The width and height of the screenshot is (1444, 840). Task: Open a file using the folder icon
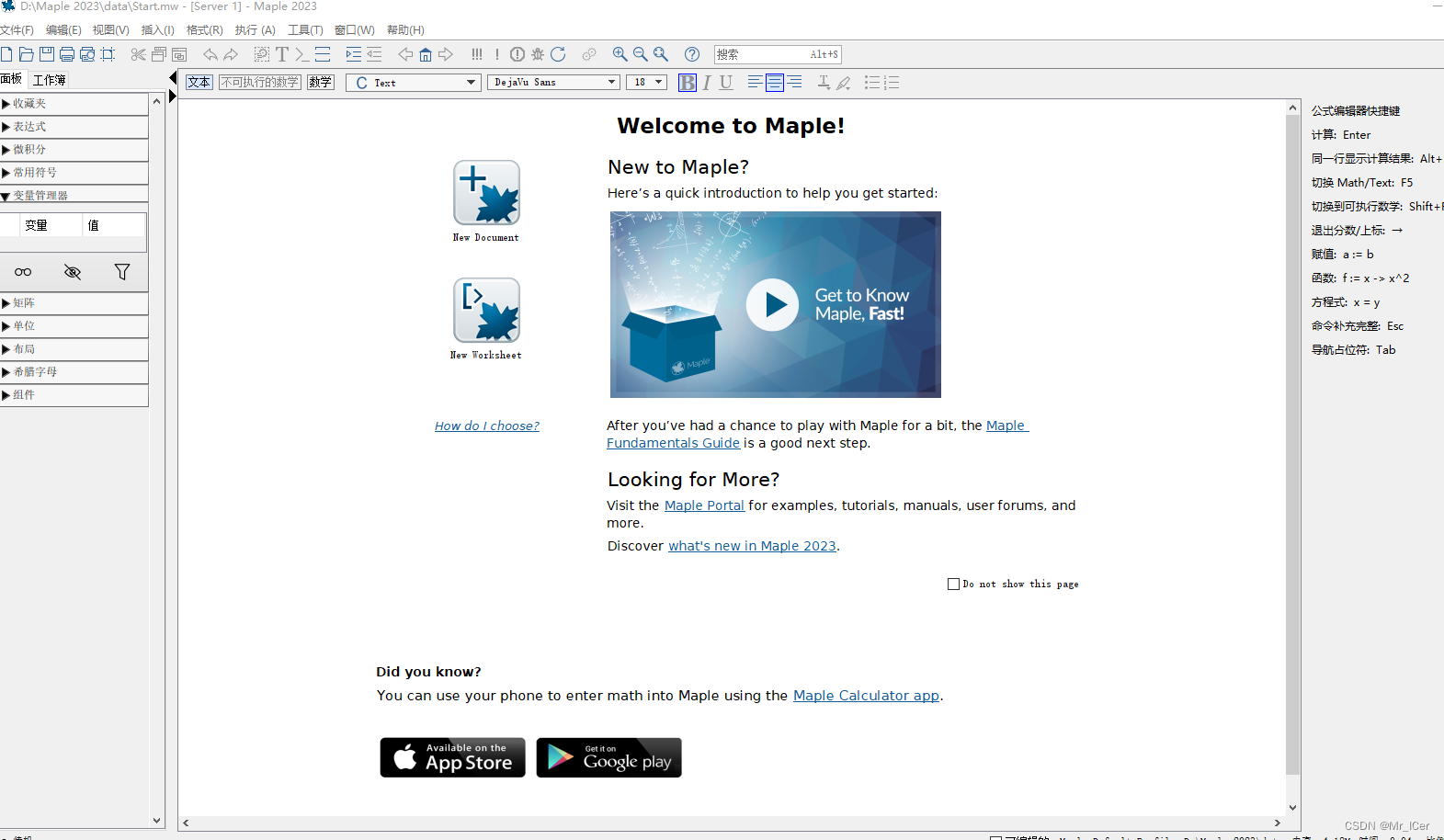coord(27,54)
